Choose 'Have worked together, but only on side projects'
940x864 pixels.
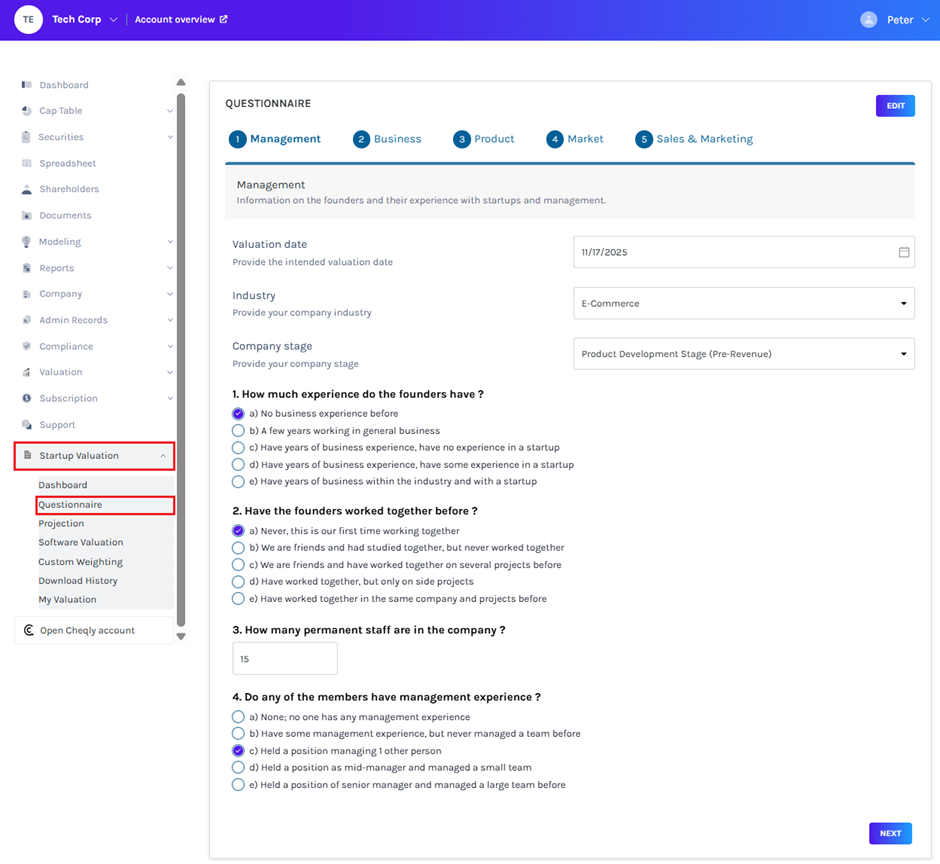click(x=238, y=582)
